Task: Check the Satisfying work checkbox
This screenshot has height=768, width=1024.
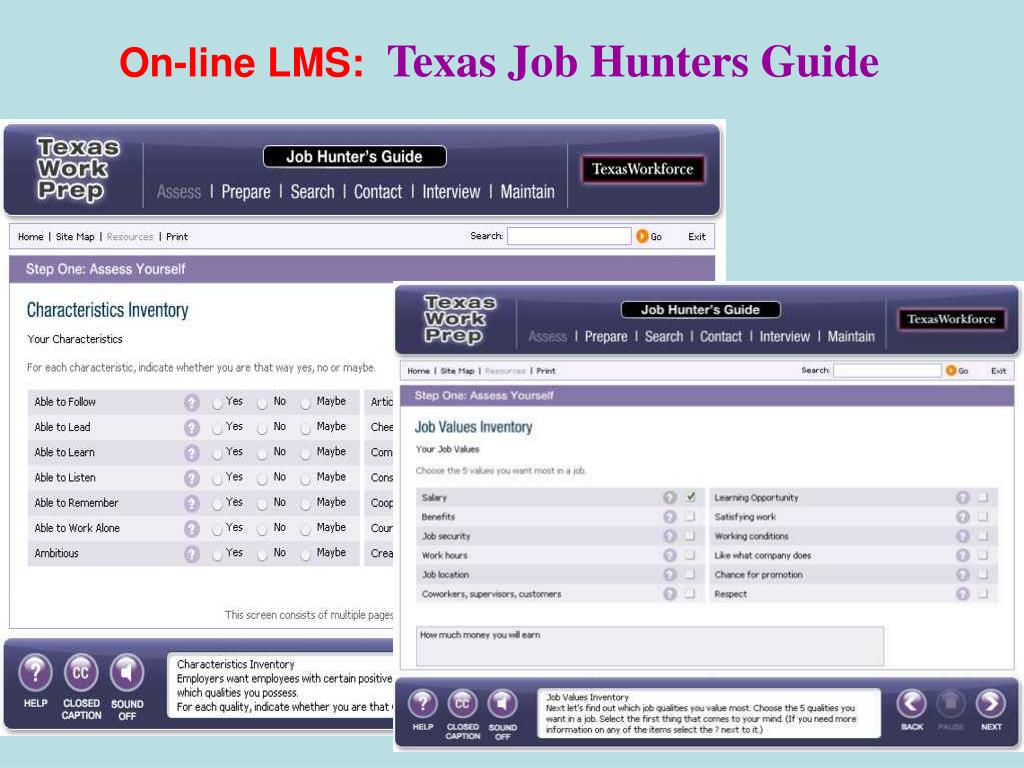Action: (983, 517)
